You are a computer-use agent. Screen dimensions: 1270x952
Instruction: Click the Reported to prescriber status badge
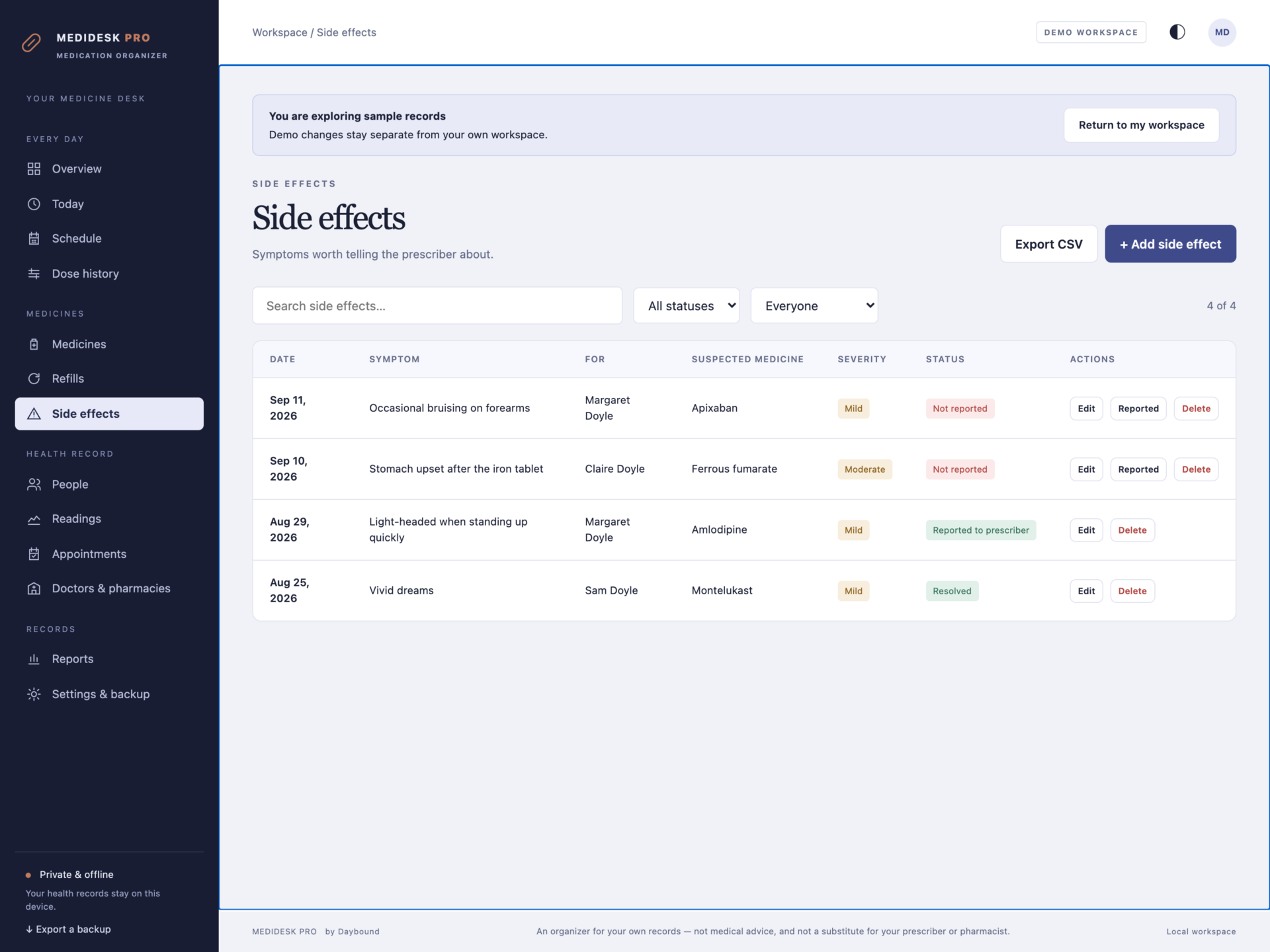click(980, 530)
